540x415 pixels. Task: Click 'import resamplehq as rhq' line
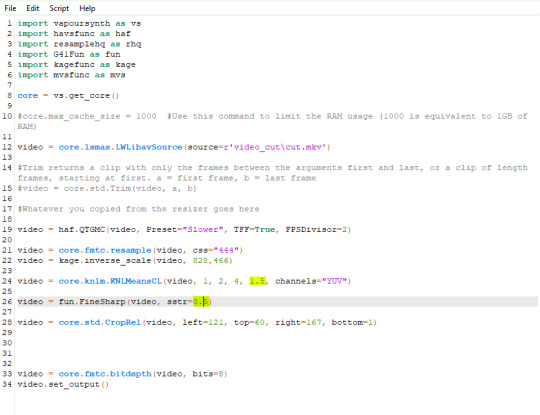79,44
